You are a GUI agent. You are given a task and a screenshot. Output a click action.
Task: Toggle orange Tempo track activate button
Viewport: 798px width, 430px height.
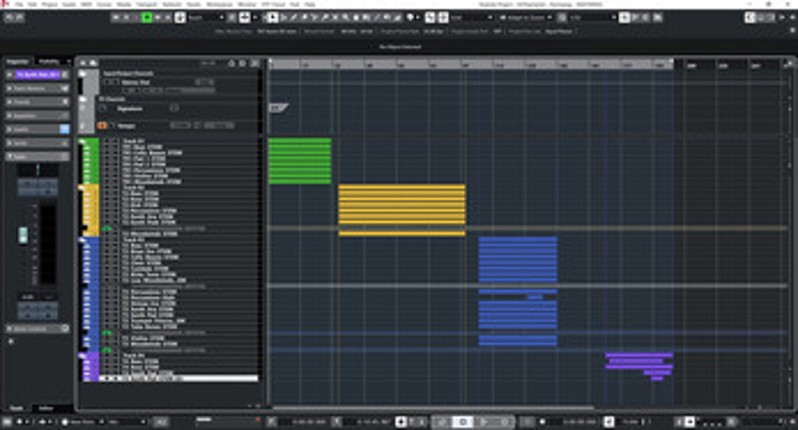102,125
